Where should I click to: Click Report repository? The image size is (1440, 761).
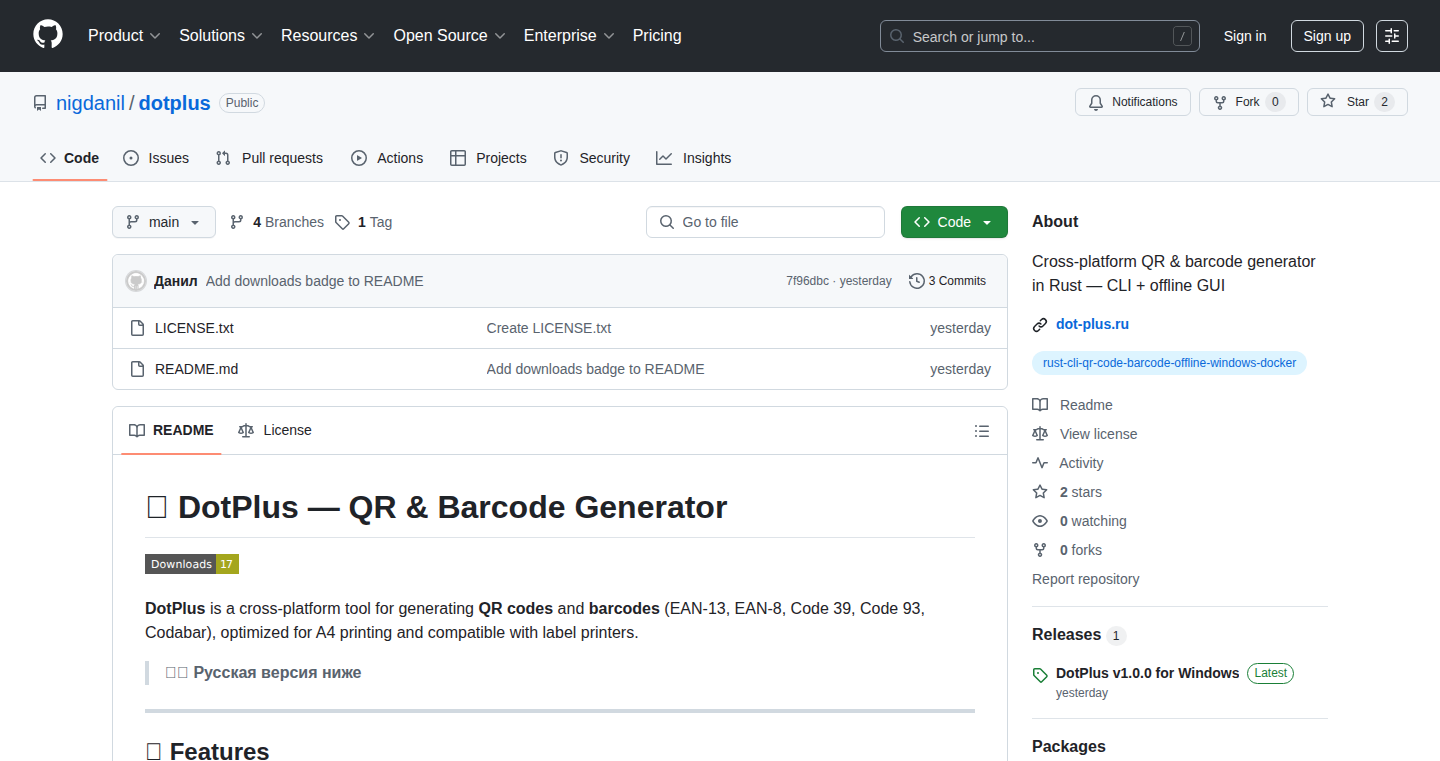(x=1085, y=579)
